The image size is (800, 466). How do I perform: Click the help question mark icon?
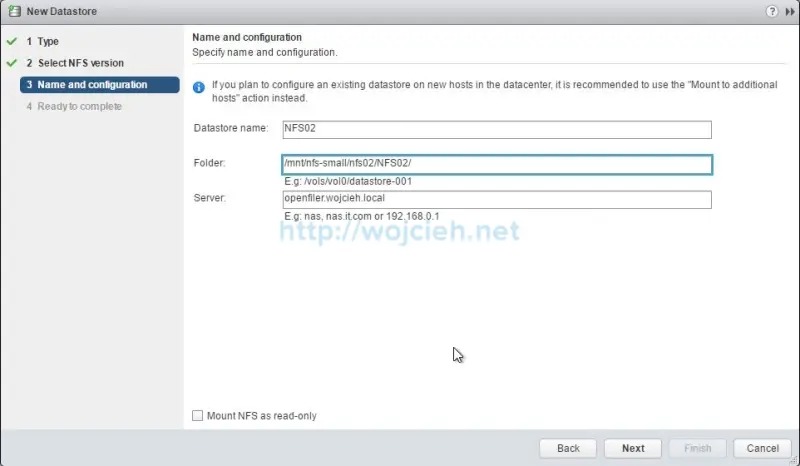[771, 11]
